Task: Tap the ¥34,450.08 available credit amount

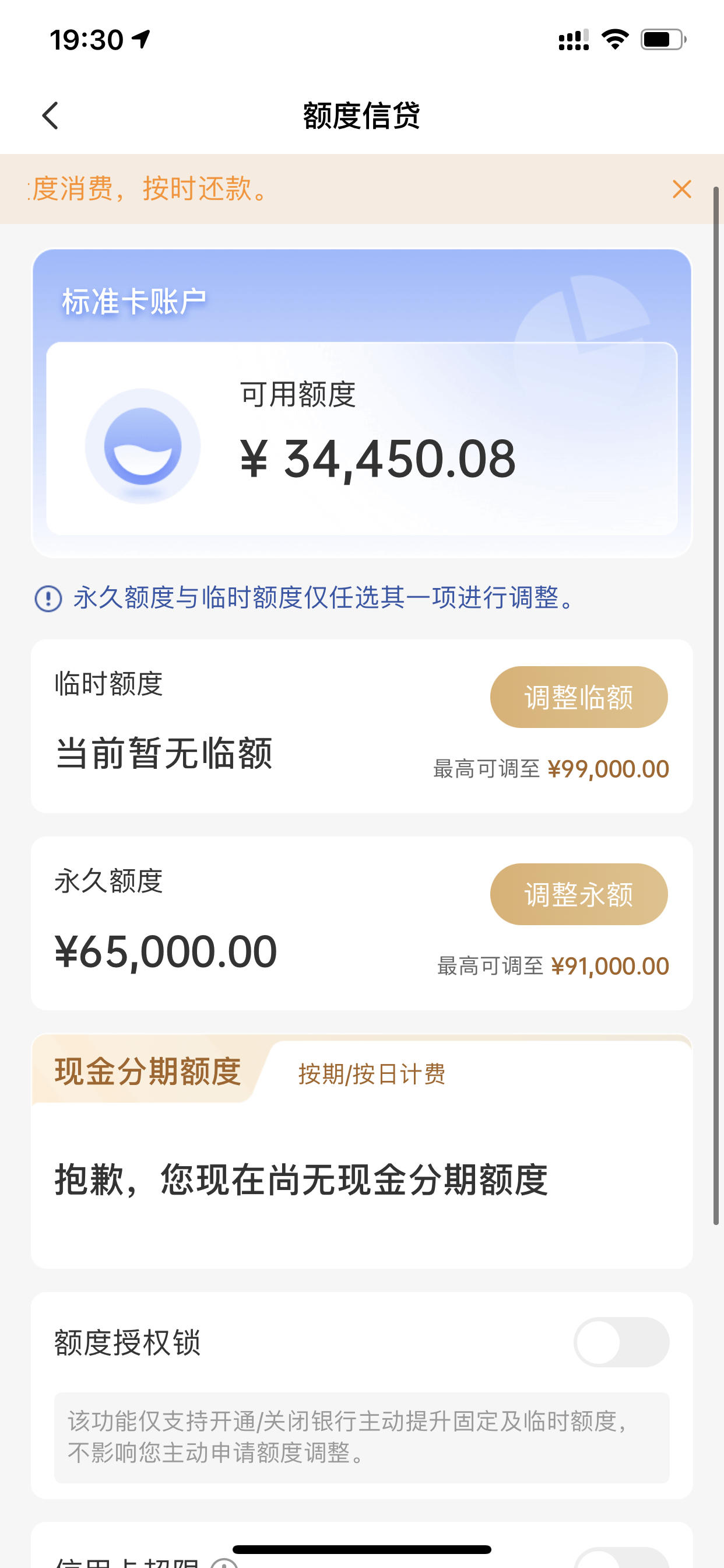Action: [x=378, y=459]
